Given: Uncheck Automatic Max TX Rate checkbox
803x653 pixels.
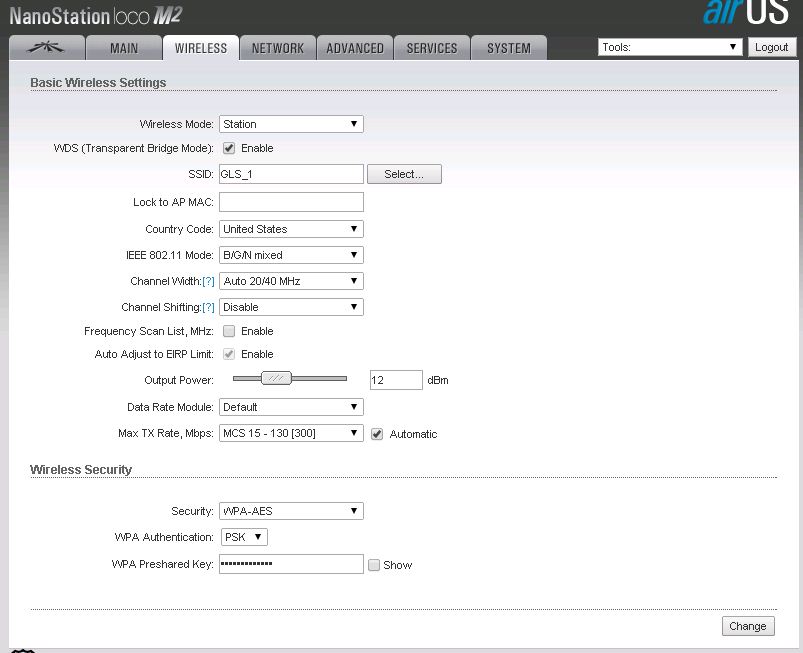Looking at the screenshot, I should pyautogui.click(x=377, y=434).
